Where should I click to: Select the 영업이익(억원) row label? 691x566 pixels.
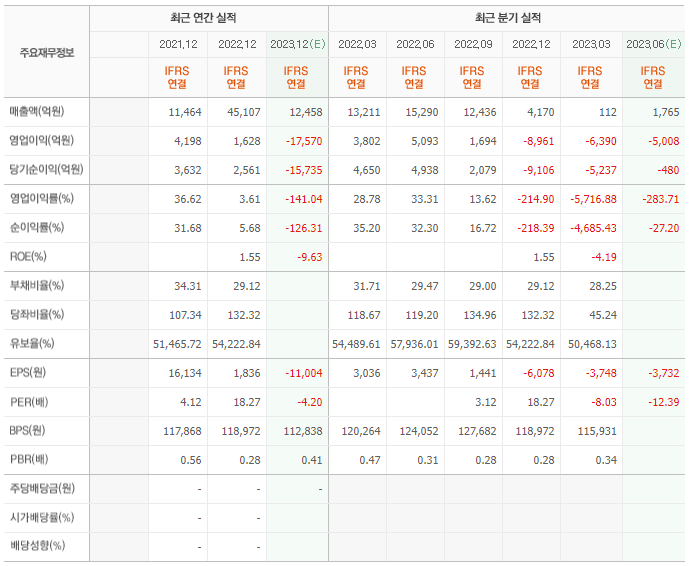[x=42, y=141]
